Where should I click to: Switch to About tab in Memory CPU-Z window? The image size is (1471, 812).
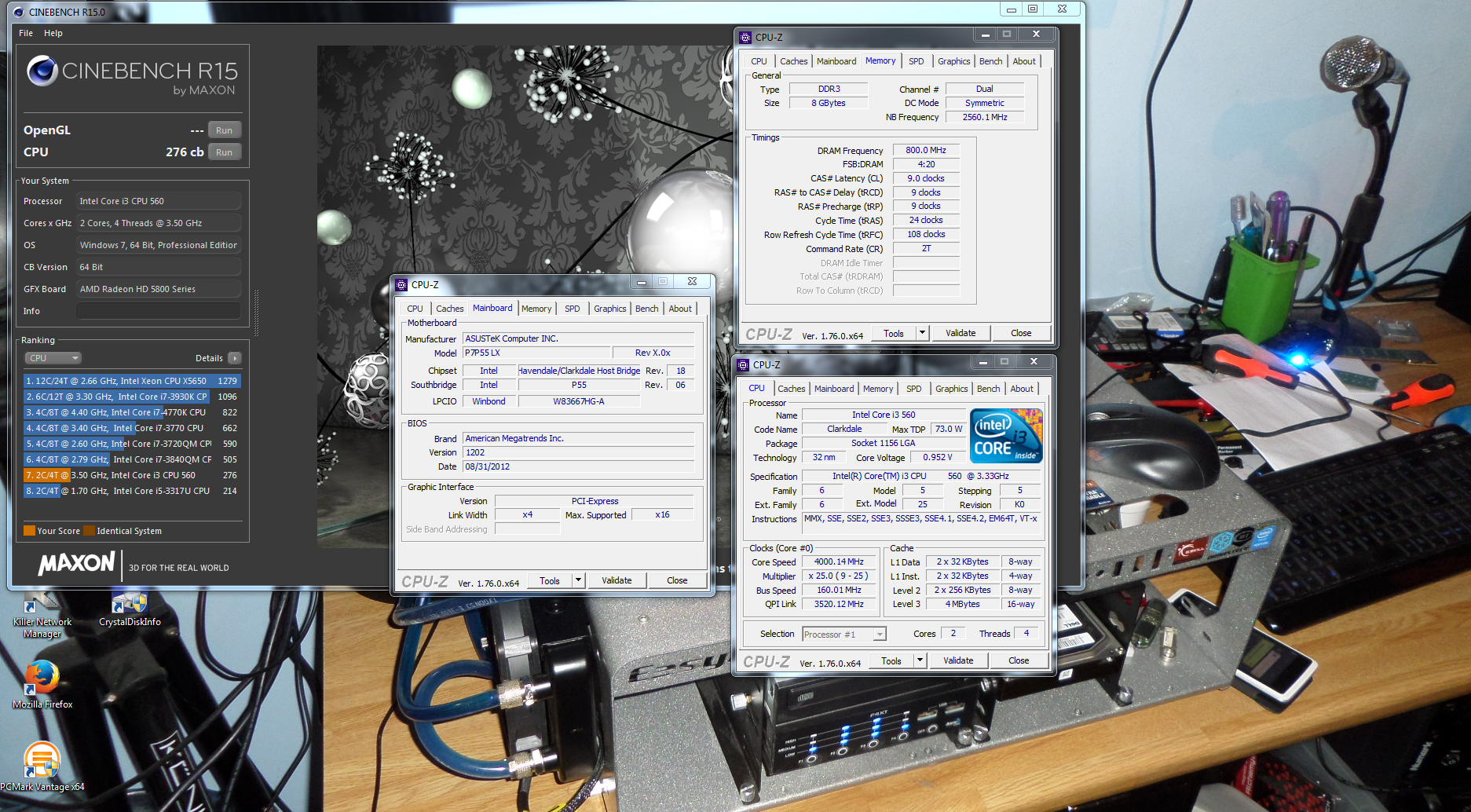[x=1024, y=61]
